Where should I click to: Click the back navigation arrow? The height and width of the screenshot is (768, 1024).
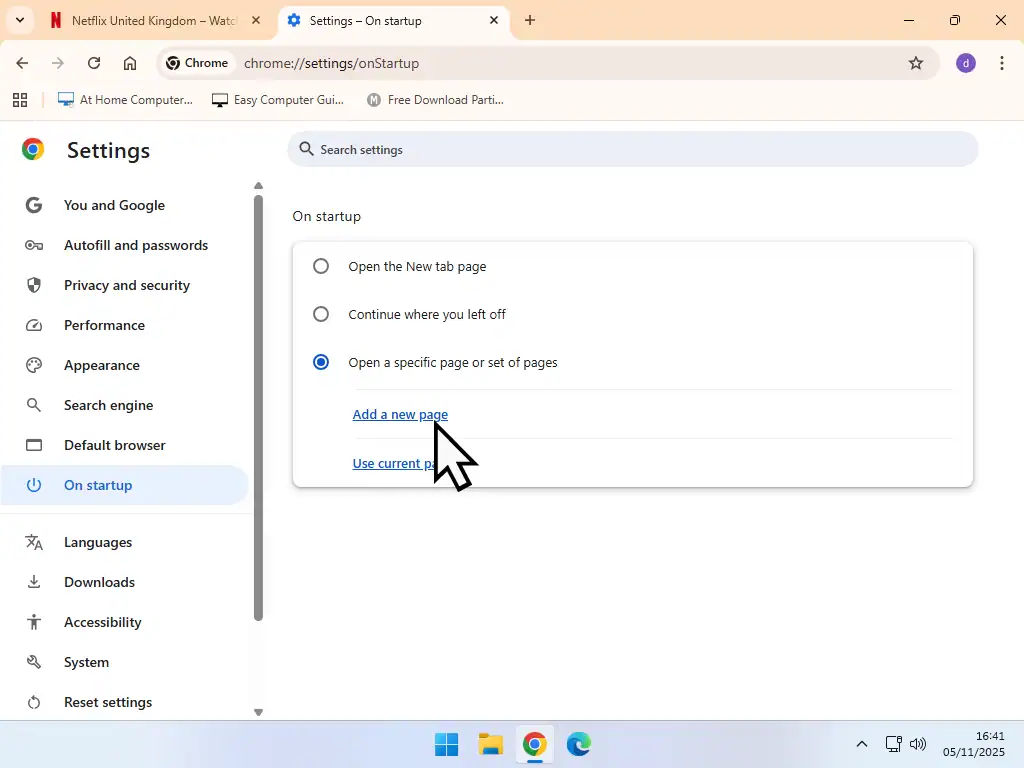(x=22, y=63)
